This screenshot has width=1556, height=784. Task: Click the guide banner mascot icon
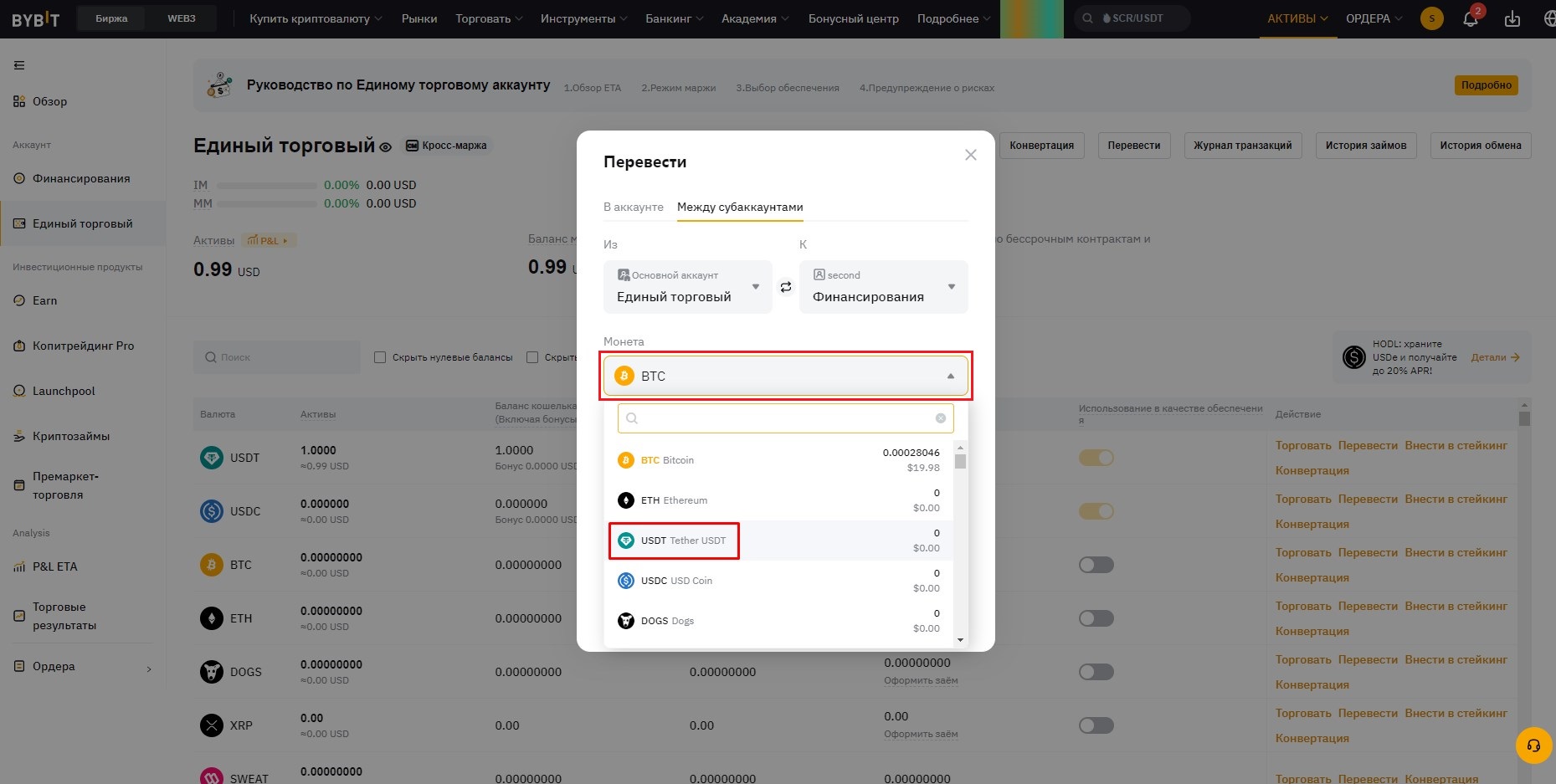tap(219, 85)
